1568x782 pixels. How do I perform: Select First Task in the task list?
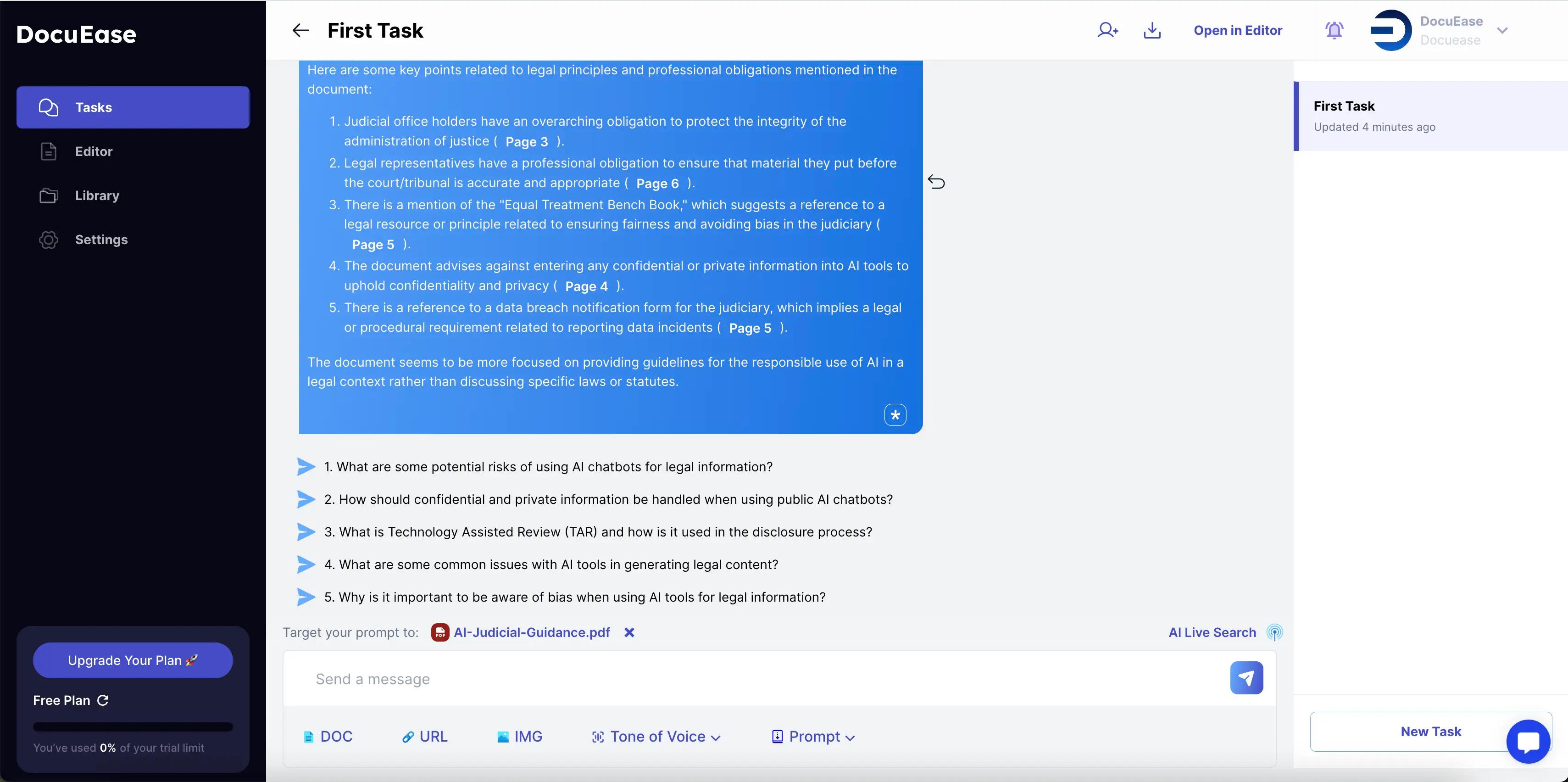point(1430,116)
